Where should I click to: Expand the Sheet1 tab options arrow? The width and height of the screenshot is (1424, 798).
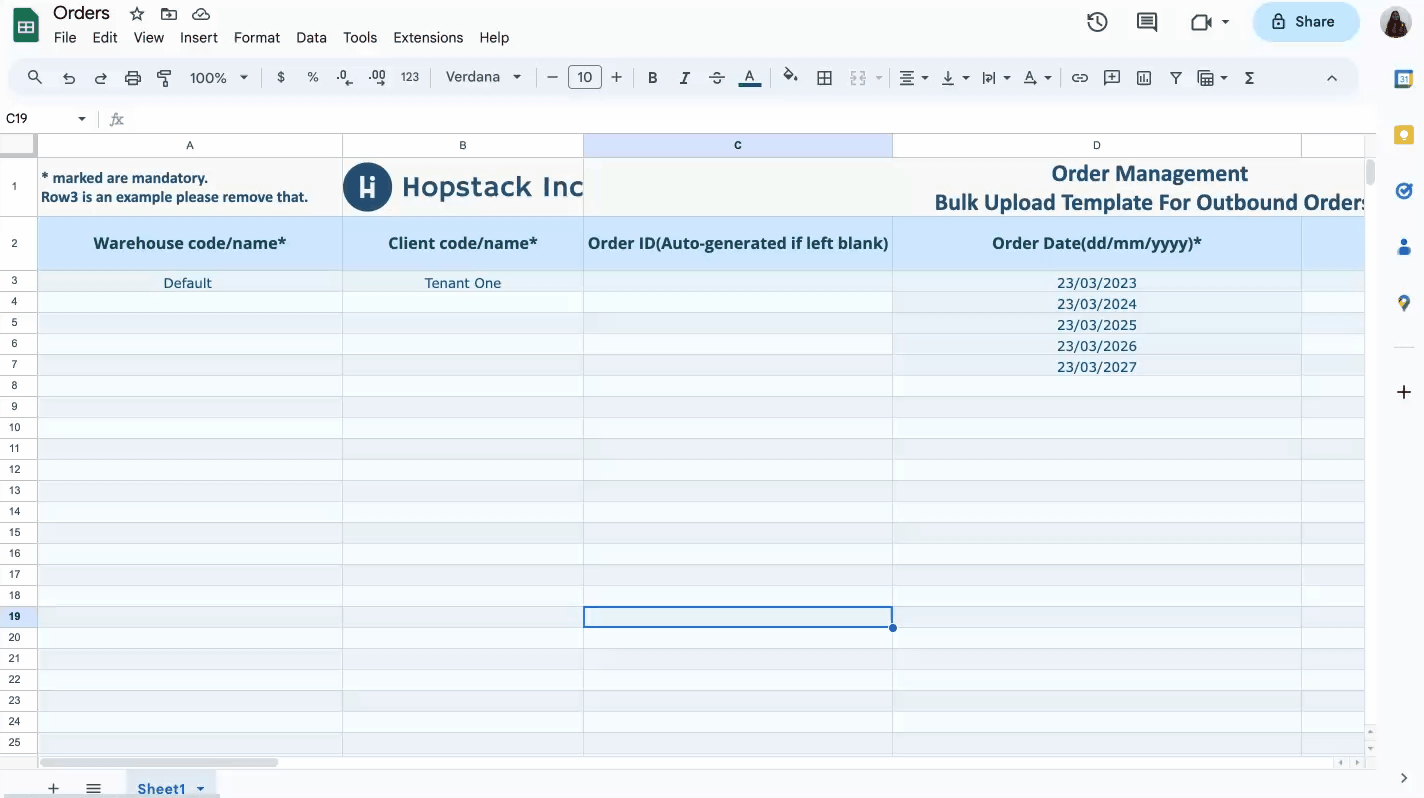pos(200,789)
